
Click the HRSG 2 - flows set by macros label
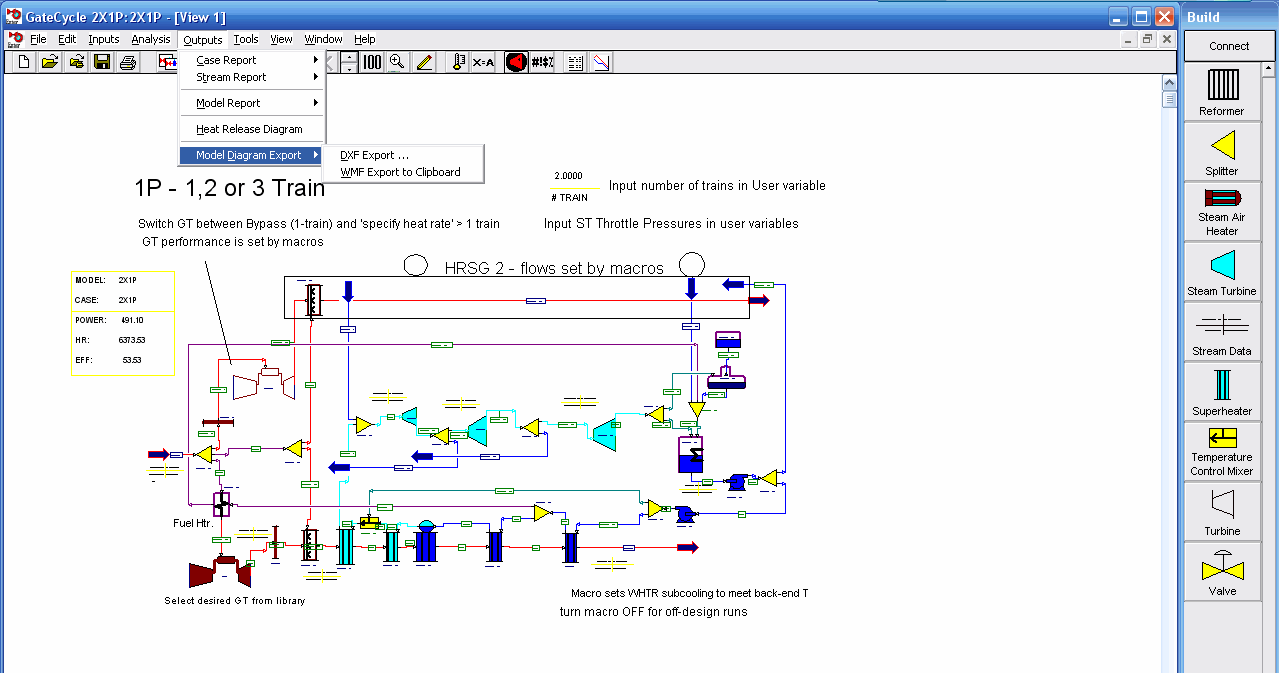click(553, 268)
